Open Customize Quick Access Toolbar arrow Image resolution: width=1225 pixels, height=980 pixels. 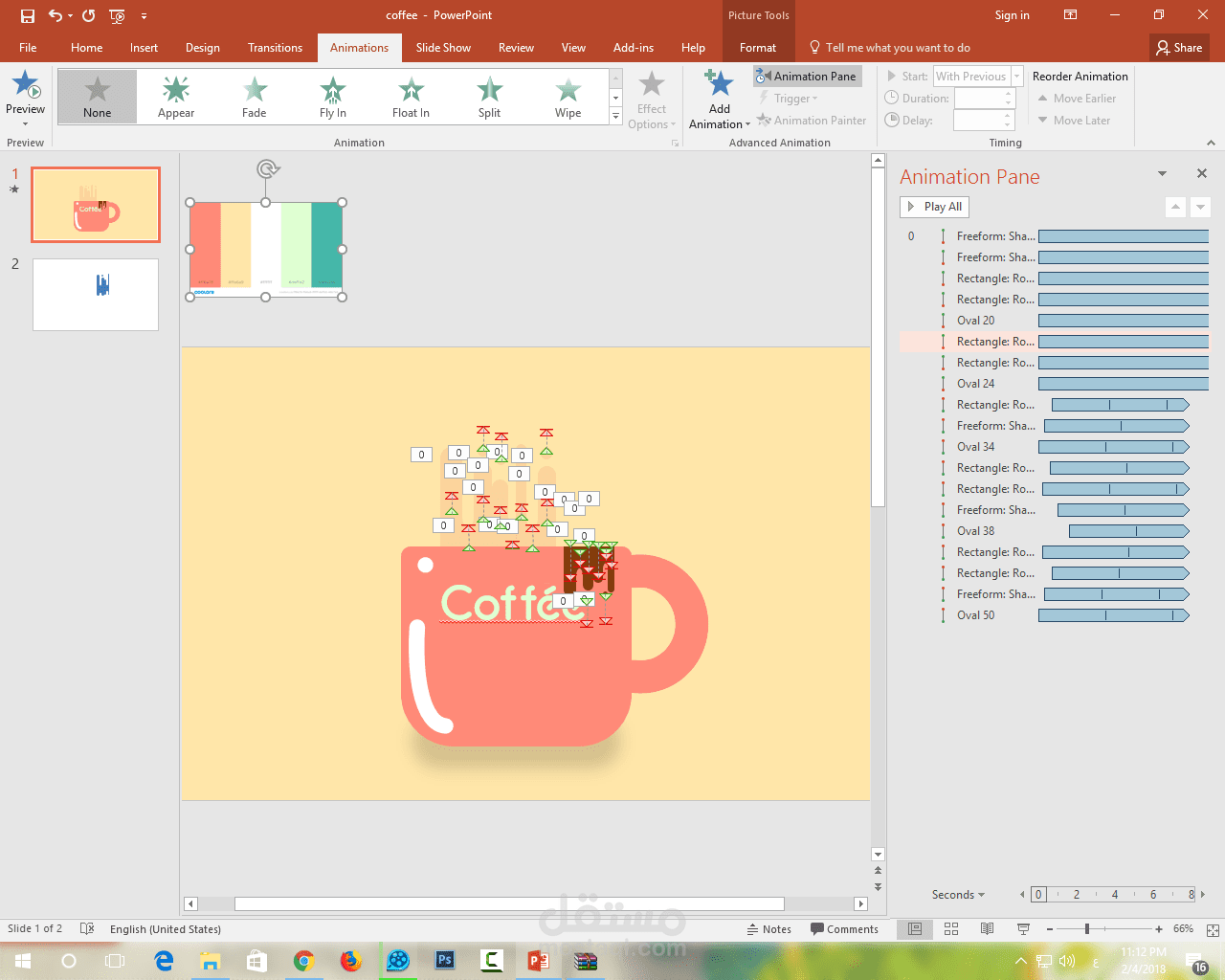coord(144,15)
